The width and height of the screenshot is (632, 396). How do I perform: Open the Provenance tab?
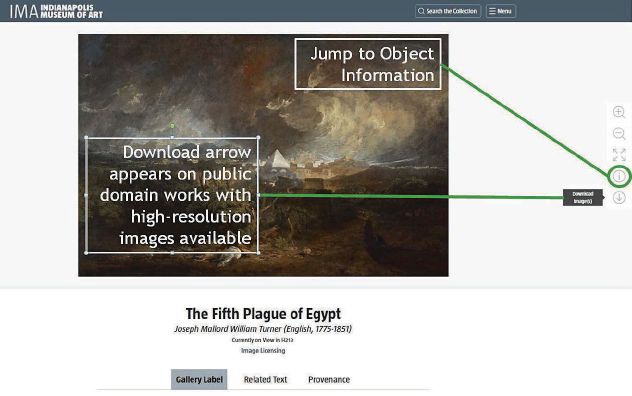[x=329, y=379]
